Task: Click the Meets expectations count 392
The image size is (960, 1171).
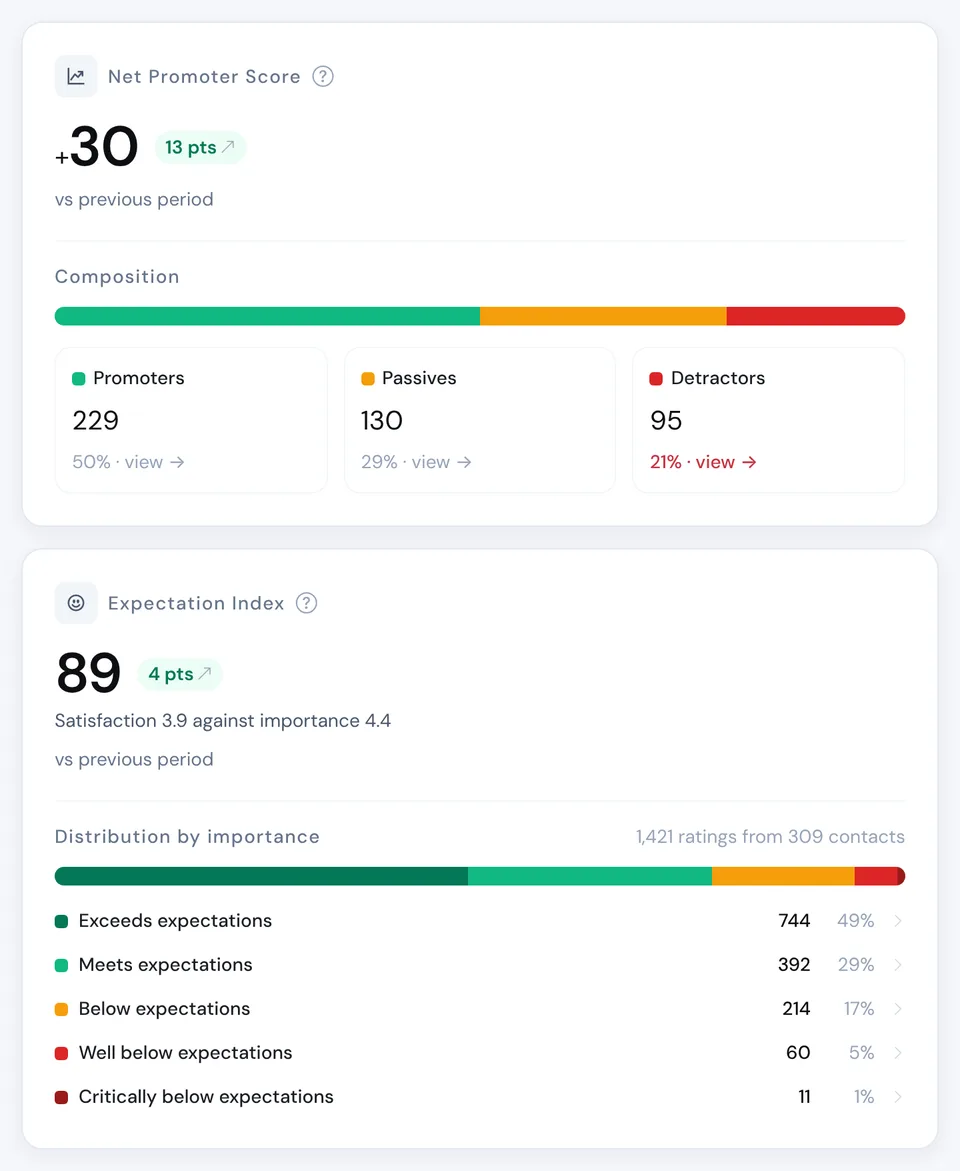Action: tap(794, 965)
